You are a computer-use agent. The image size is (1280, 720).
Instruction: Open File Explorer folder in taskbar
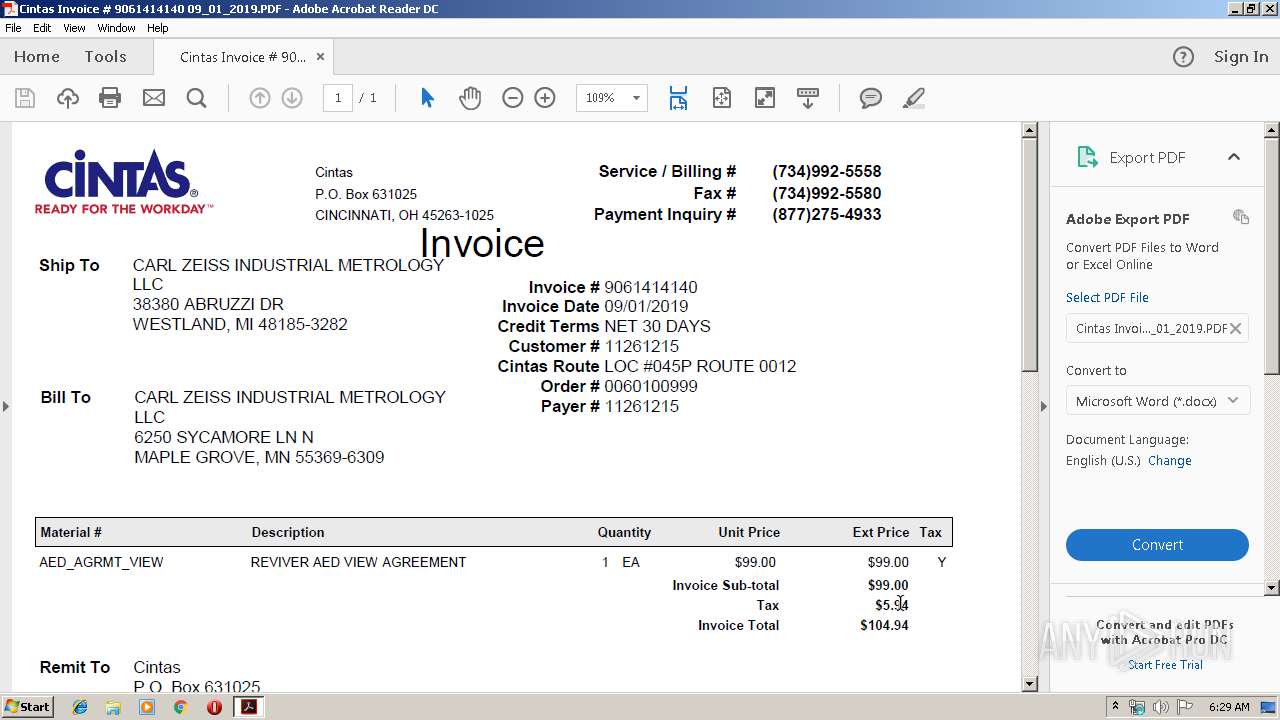(113, 707)
